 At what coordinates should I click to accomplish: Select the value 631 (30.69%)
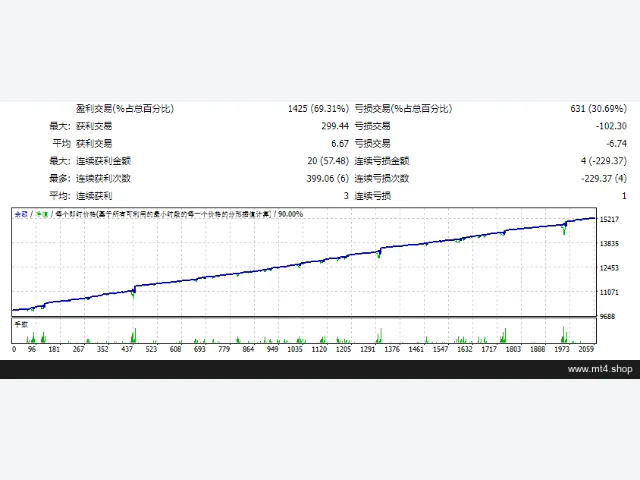[x=598, y=109]
